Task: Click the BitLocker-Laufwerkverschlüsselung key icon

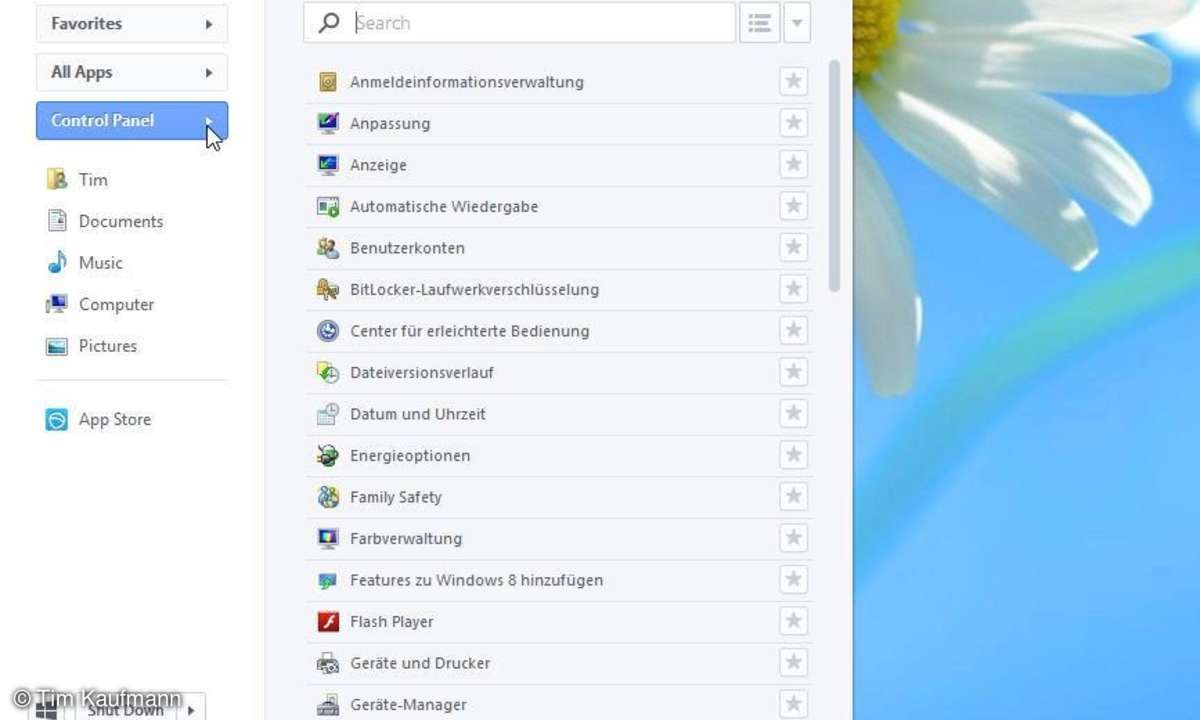Action: [x=328, y=290]
